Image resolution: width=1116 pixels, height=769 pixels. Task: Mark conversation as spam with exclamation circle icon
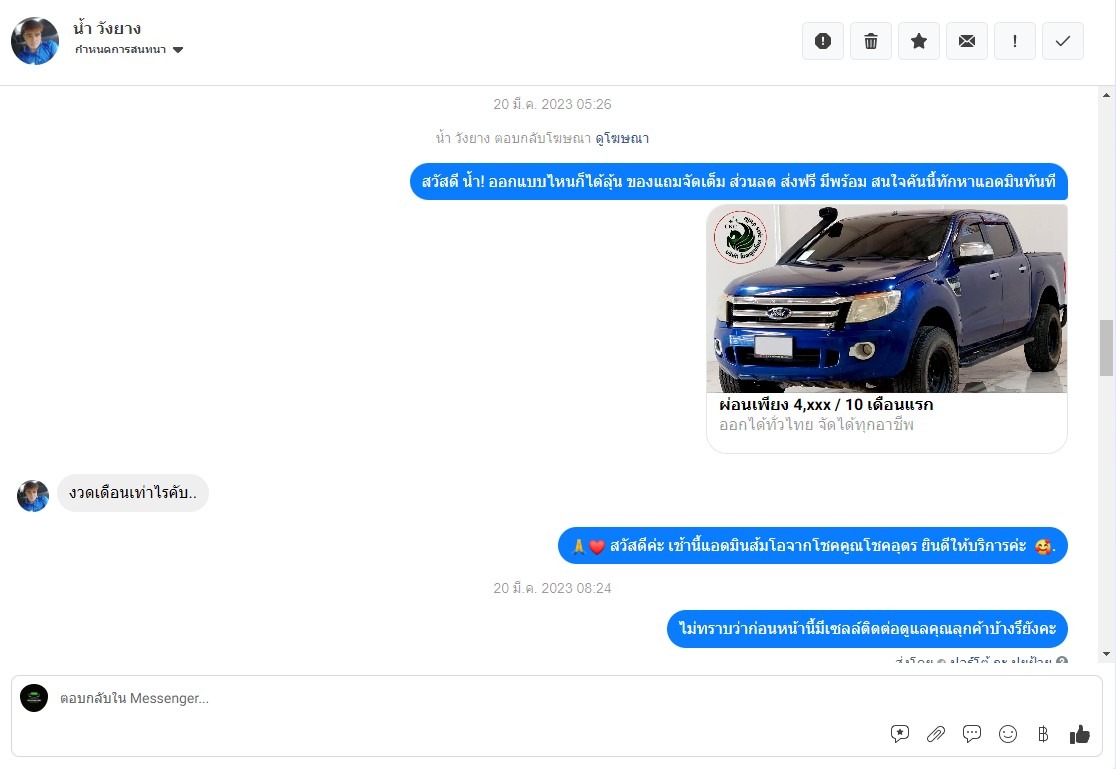point(823,41)
